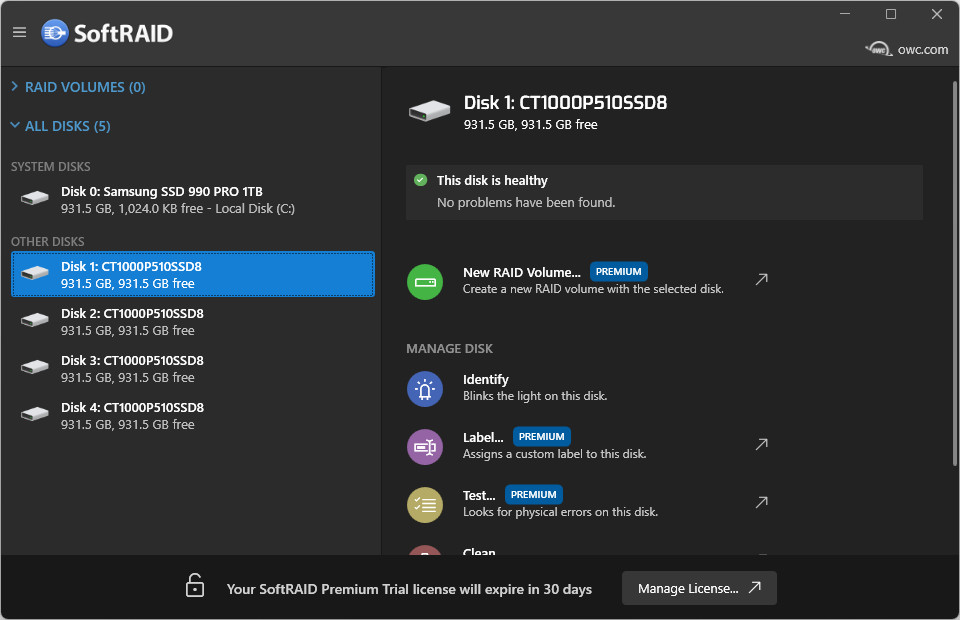Image resolution: width=960 pixels, height=620 pixels.
Task: Click the green New RAID Volume icon
Action: pos(425,282)
